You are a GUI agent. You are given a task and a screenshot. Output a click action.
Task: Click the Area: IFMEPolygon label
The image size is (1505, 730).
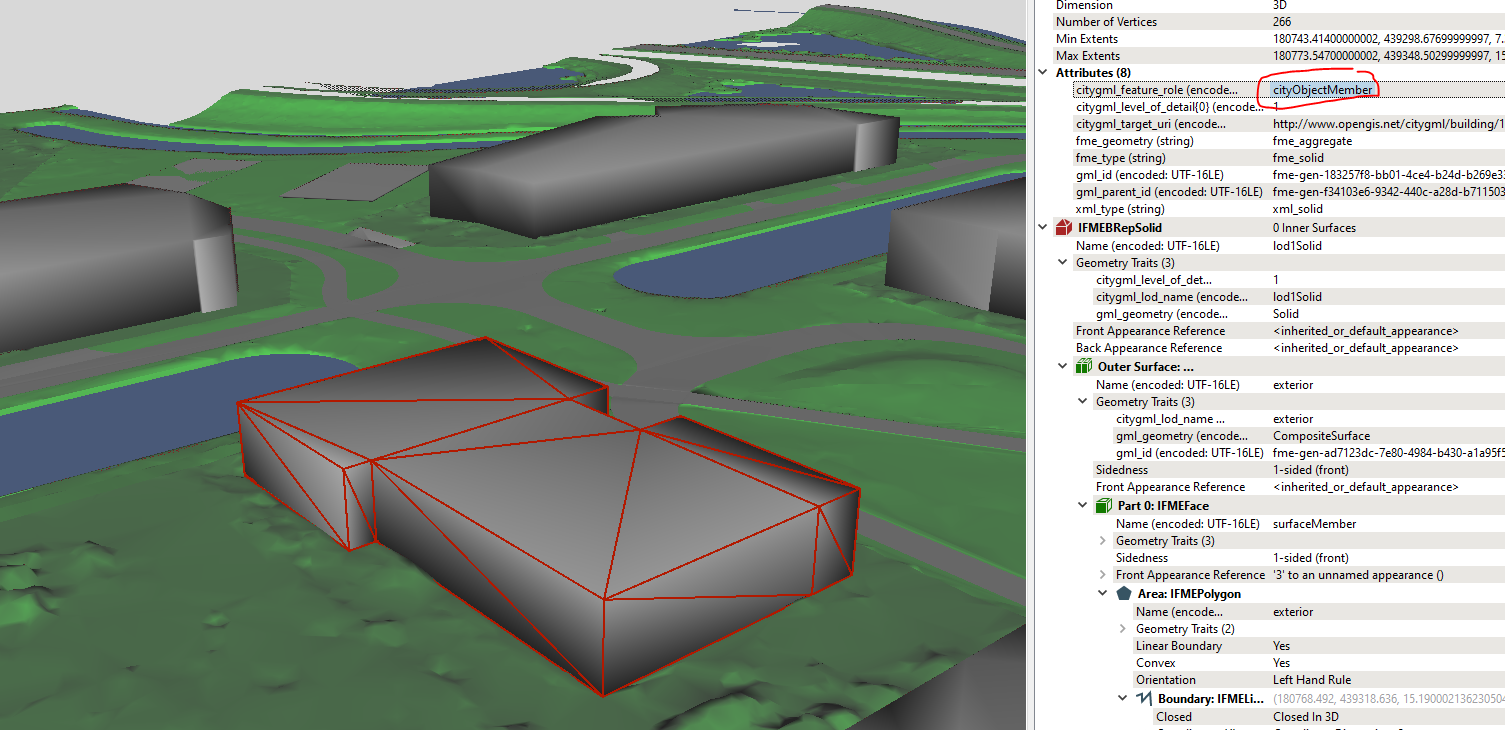(1189, 594)
